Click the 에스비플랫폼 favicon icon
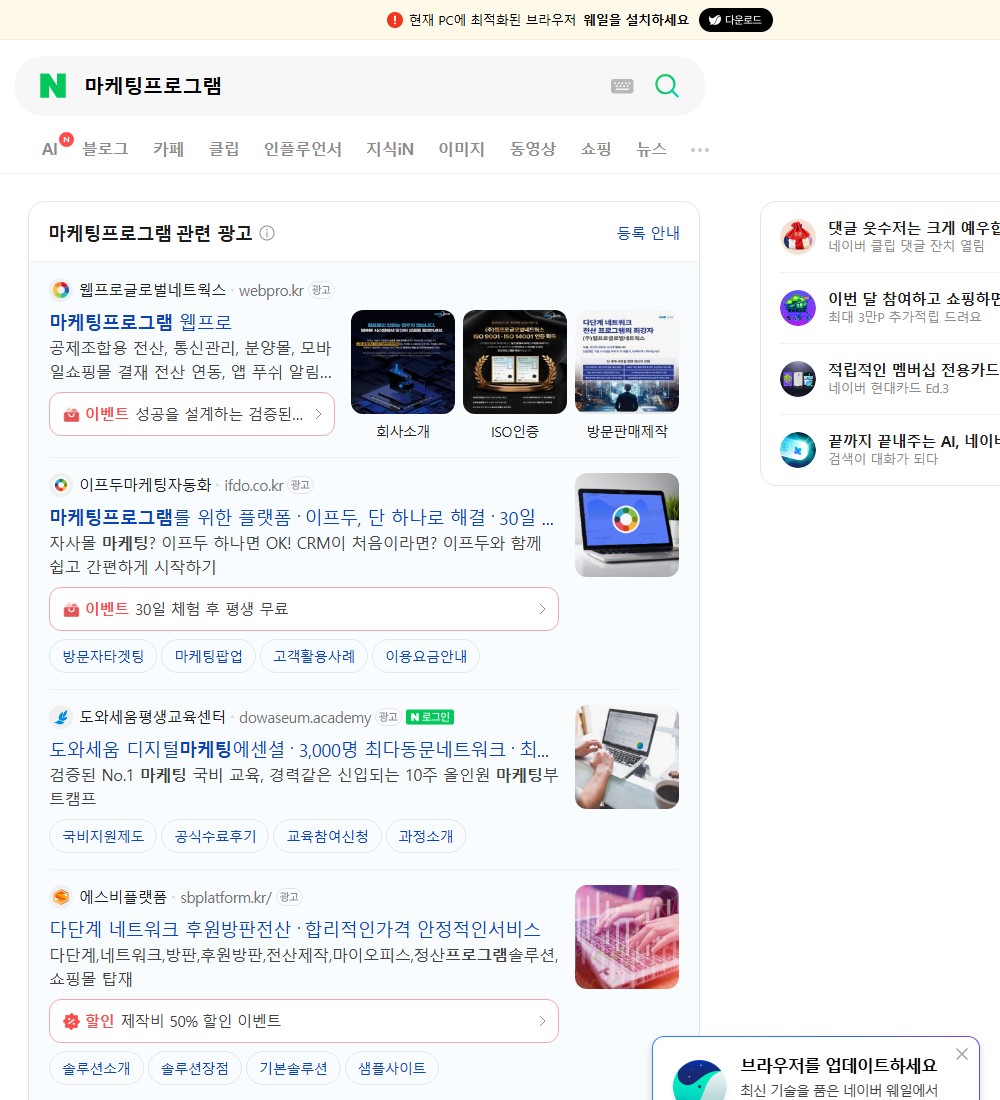 pyautogui.click(x=61, y=897)
